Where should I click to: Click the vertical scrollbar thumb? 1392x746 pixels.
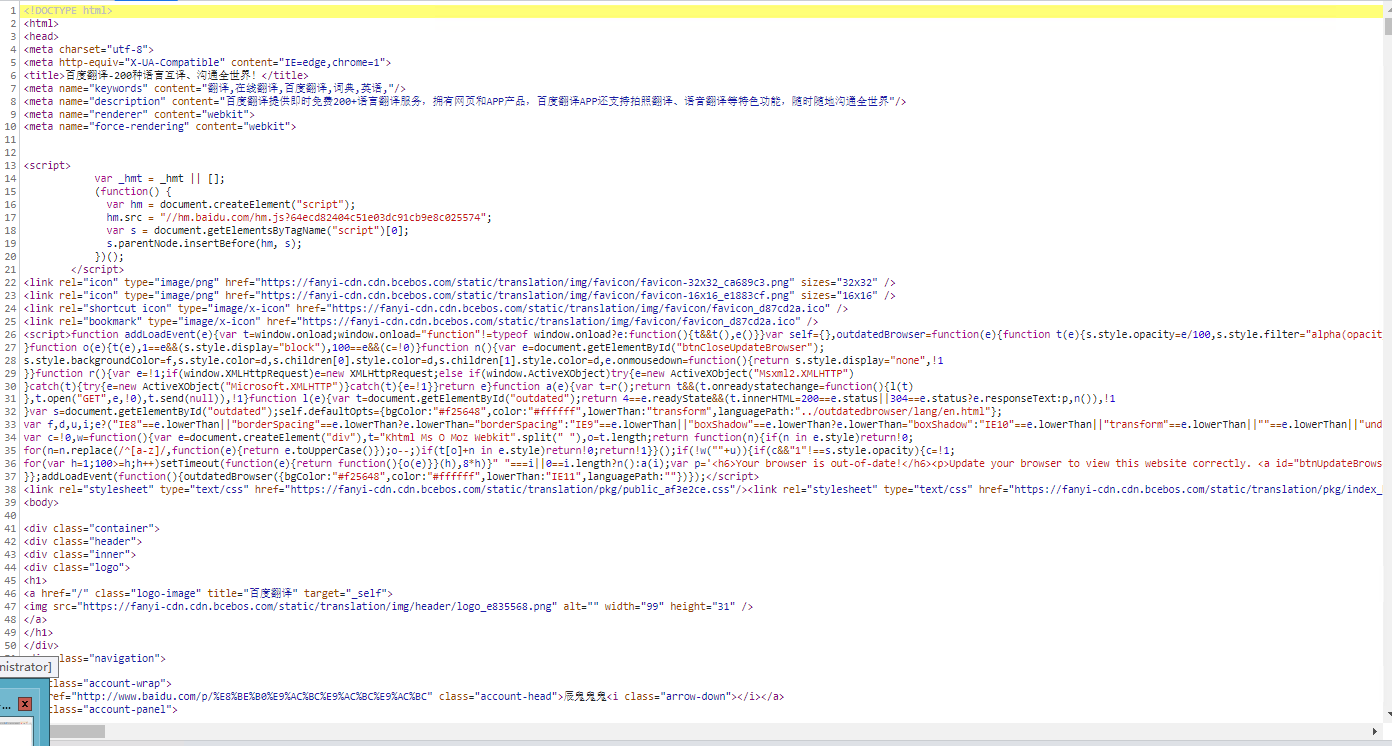point(1387,28)
